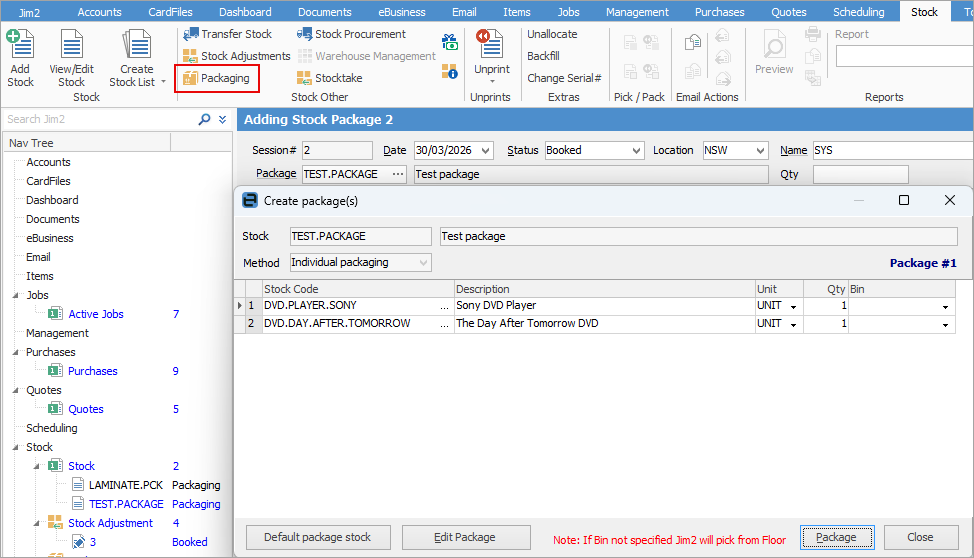Screen dimensions: 974x558
Task: Click the search magnifier icon
Action: click(205, 119)
